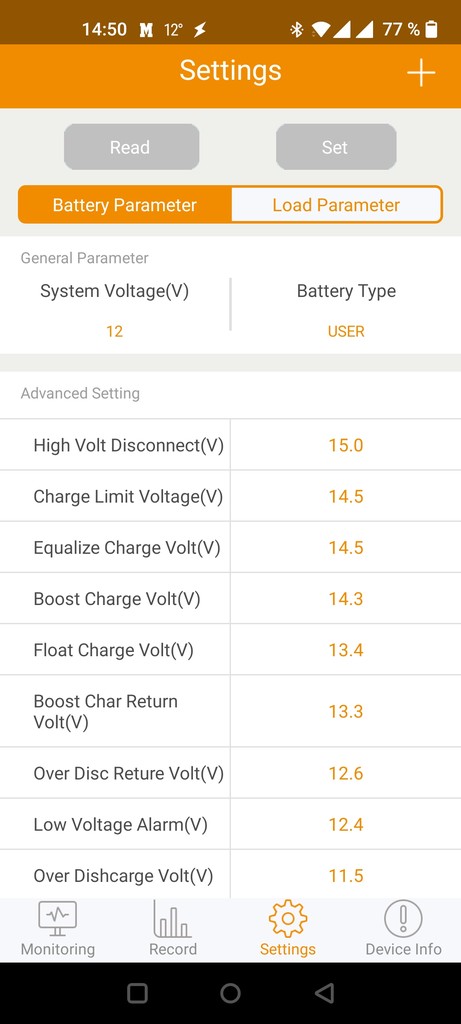The width and height of the screenshot is (461, 1024).
Task: Switch to the Battery Parameter tab
Action: coord(125,205)
